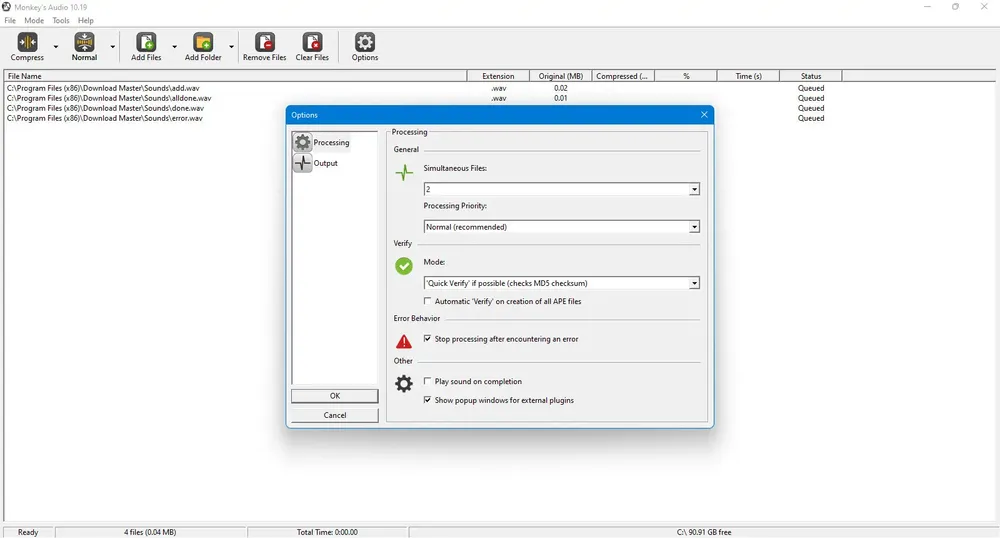Uncheck Show popup windows for external plugins
The width and height of the screenshot is (1000, 538).
[x=427, y=400]
